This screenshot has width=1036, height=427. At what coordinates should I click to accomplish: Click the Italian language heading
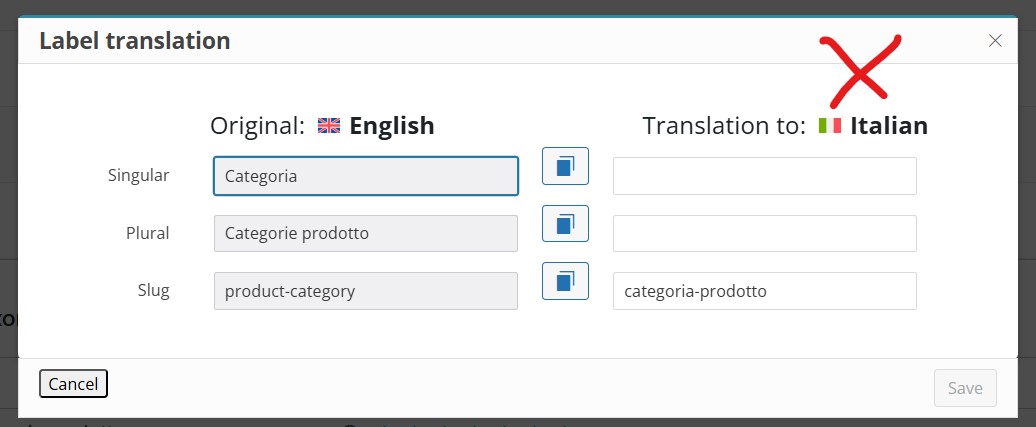[x=889, y=126]
